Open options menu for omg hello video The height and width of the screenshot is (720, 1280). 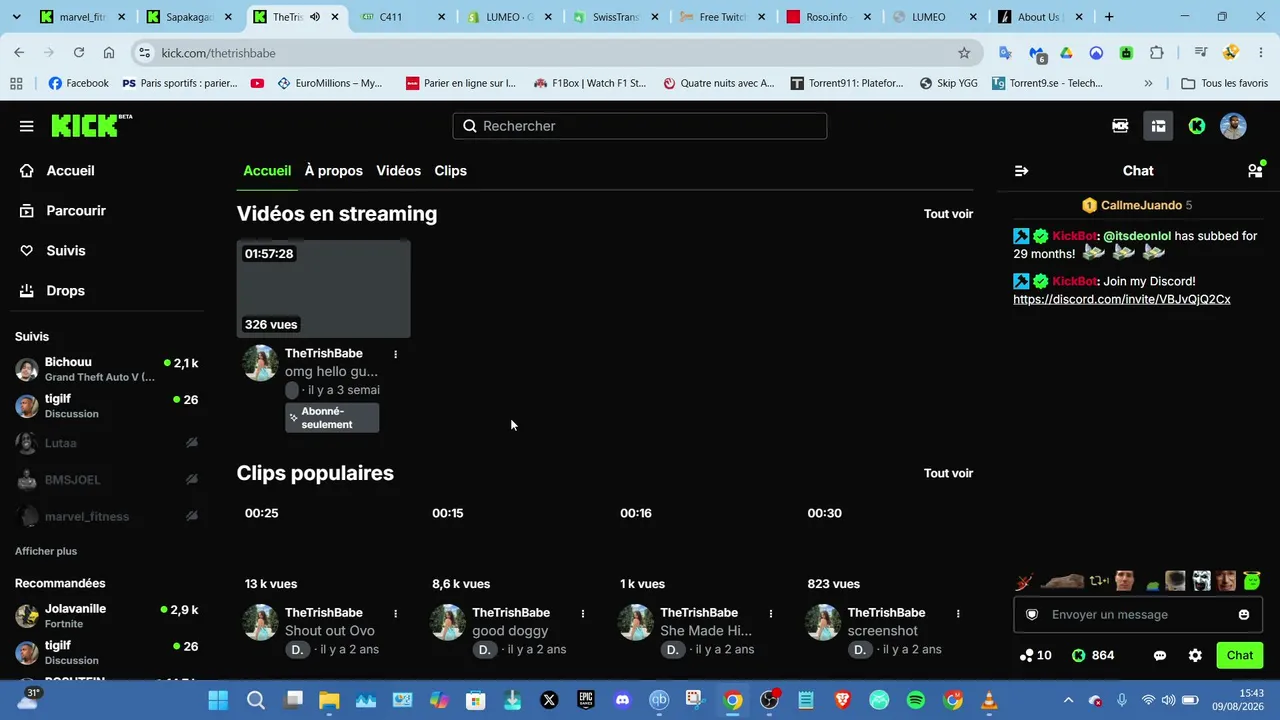395,354
